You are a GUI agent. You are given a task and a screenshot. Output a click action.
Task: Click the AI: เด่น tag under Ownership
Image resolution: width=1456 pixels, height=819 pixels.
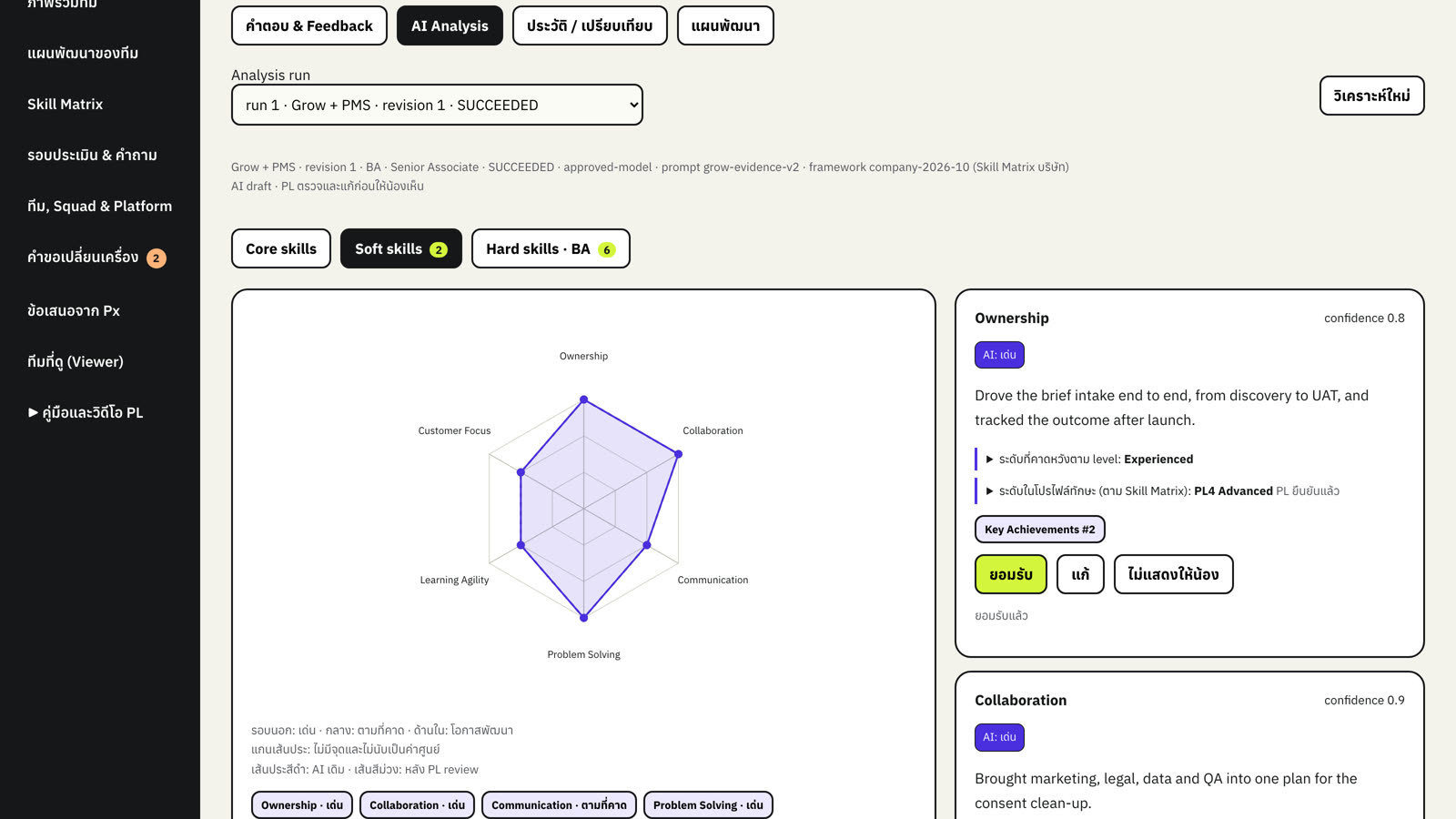pyautogui.click(x=999, y=355)
